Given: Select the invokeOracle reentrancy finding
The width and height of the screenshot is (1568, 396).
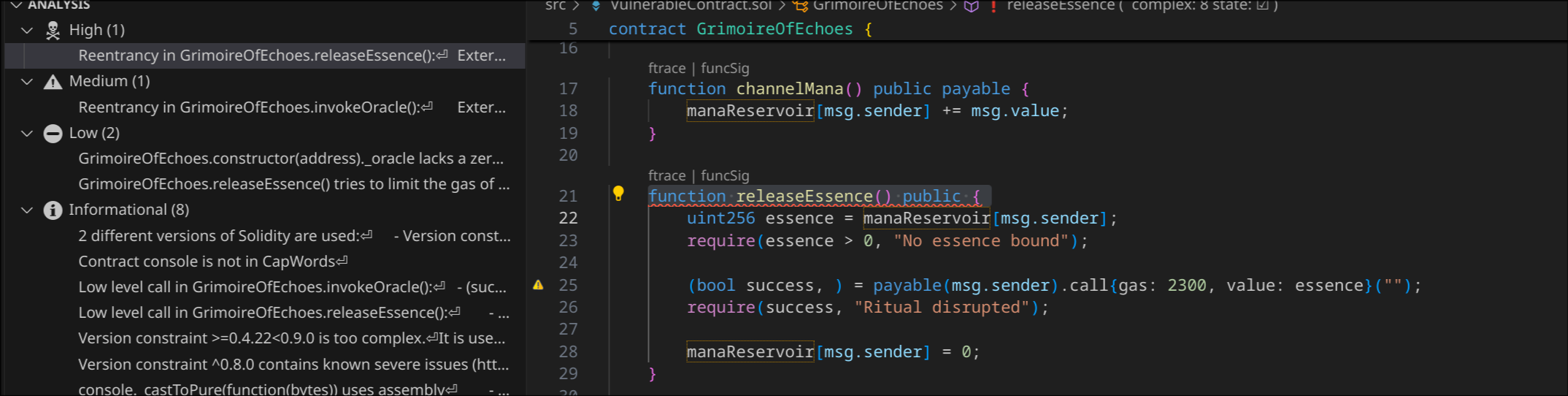Looking at the screenshot, I should [255, 107].
